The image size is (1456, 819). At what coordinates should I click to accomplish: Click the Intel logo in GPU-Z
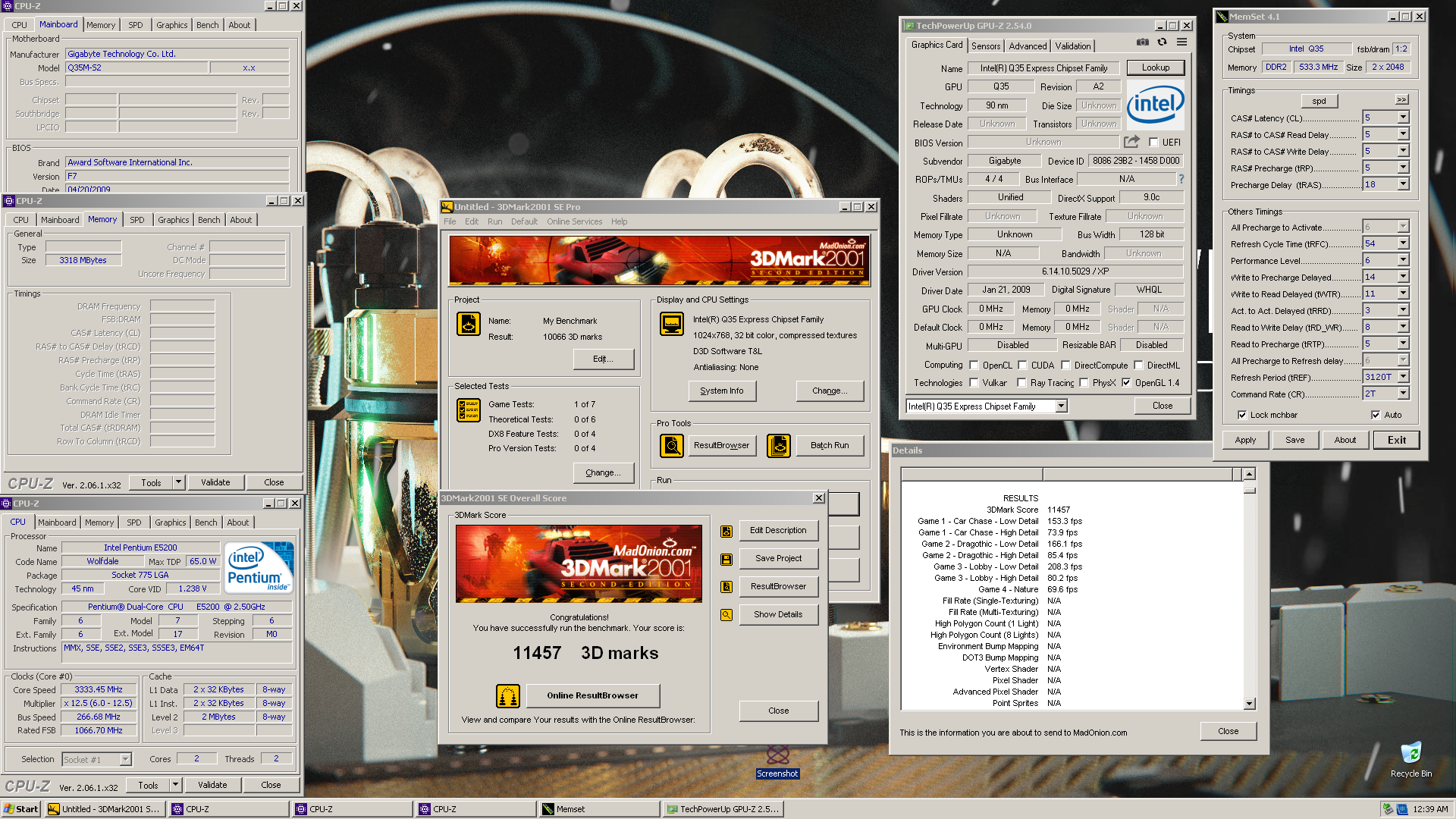click(x=1155, y=104)
